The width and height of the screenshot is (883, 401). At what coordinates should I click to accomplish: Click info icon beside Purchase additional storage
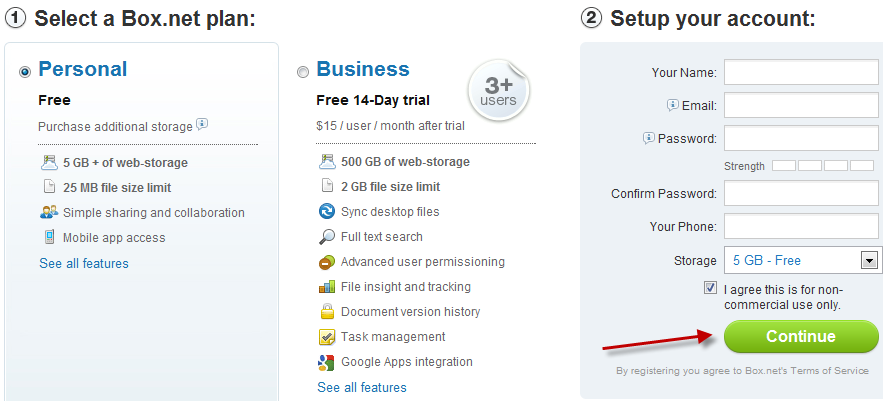[202, 124]
